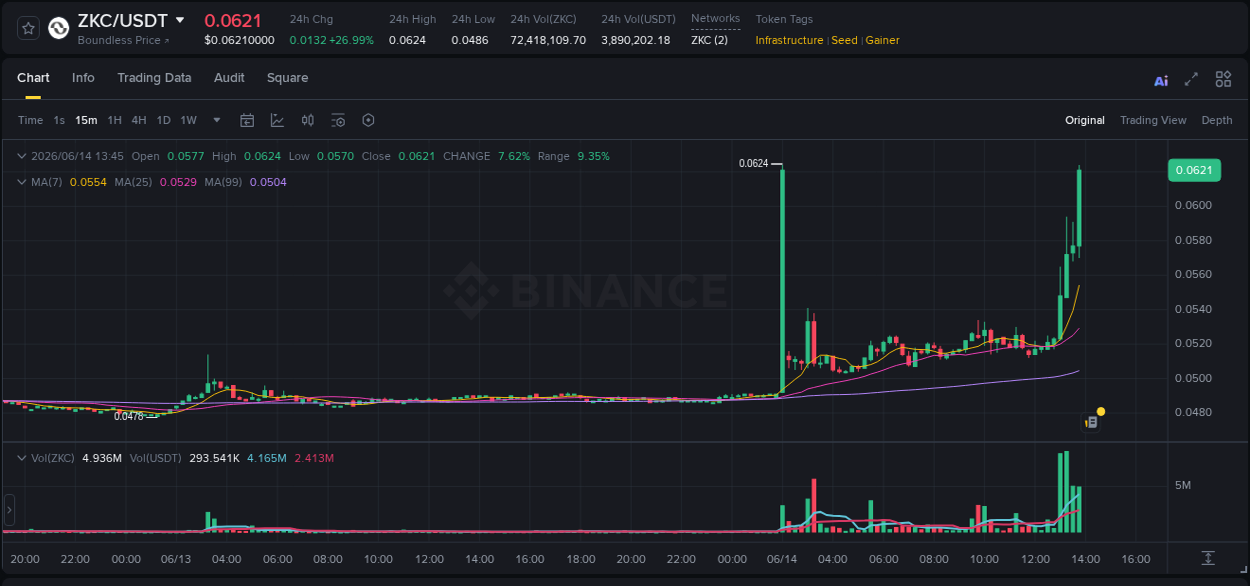Switch to the Audit tab
The width and height of the screenshot is (1250, 586).
tap(229, 78)
